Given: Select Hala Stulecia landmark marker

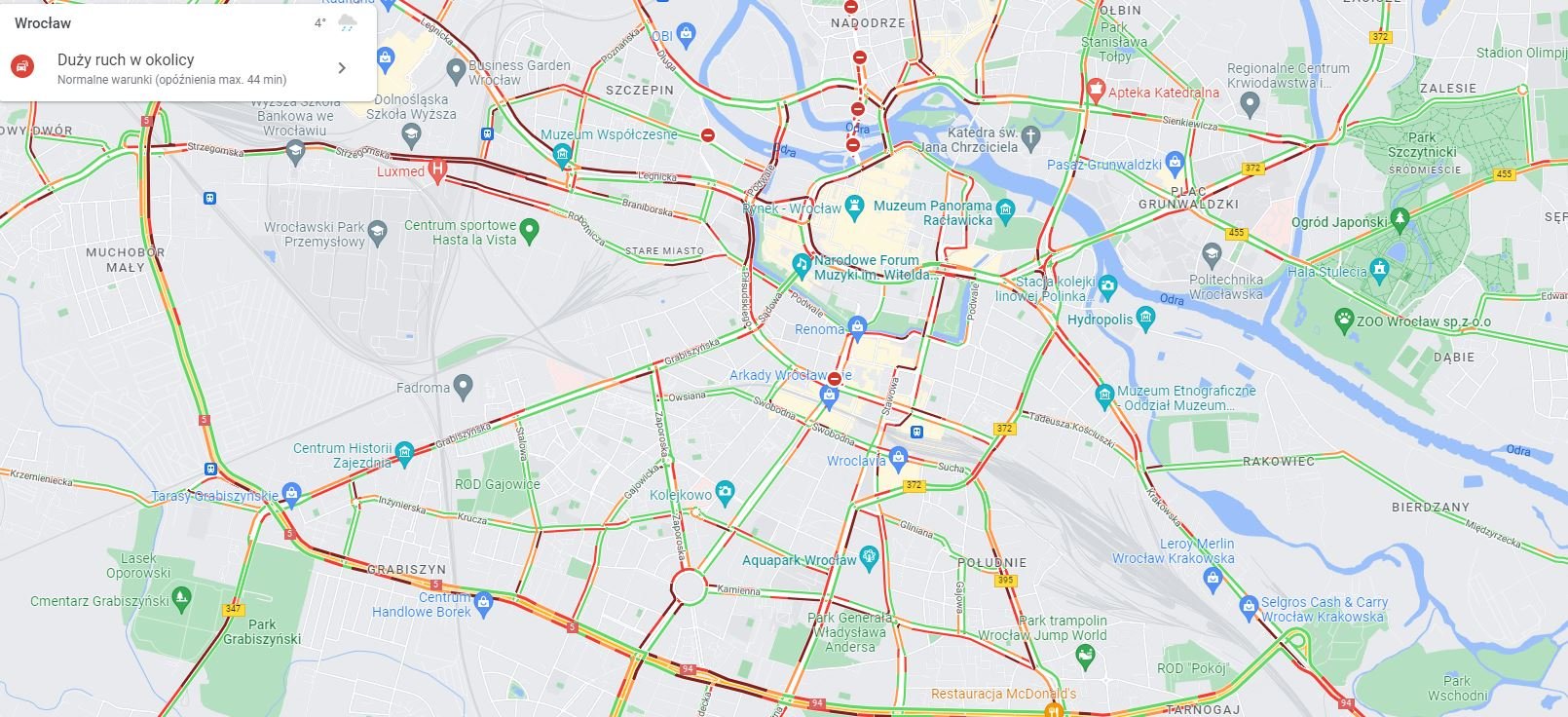Looking at the screenshot, I should click(x=1379, y=269).
